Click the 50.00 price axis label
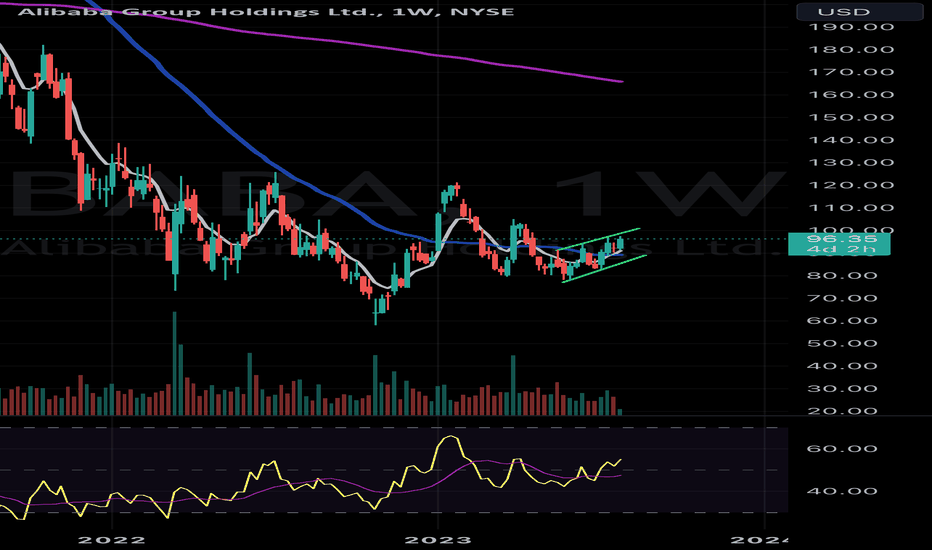The width and height of the screenshot is (932, 550). [842, 343]
